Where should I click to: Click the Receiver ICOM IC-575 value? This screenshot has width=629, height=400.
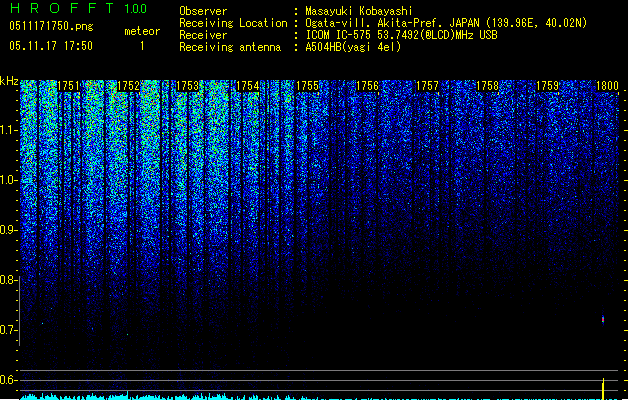point(401,35)
